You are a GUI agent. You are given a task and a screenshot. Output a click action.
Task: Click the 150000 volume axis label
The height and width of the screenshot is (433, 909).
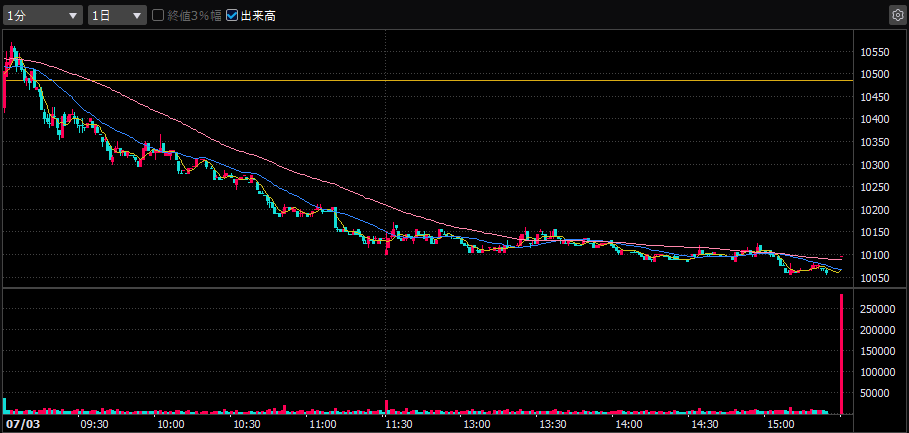point(877,351)
